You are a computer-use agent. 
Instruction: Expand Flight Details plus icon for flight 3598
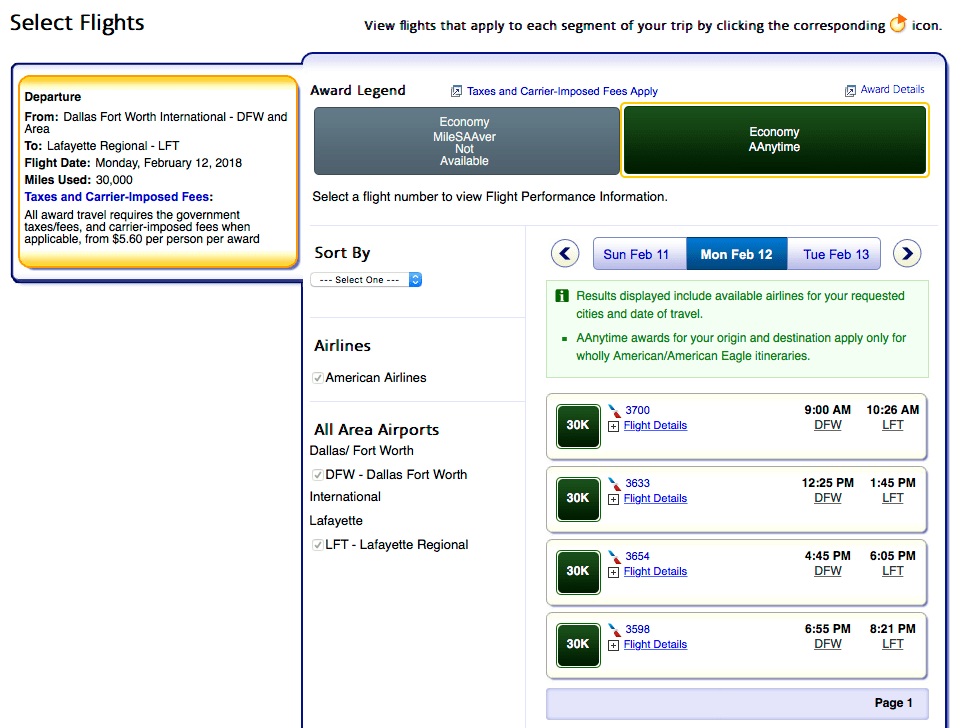point(614,645)
